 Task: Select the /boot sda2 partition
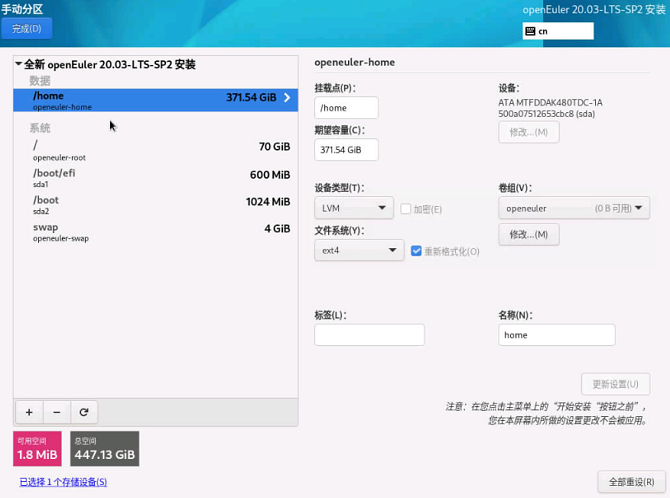pyautogui.click(x=155, y=204)
